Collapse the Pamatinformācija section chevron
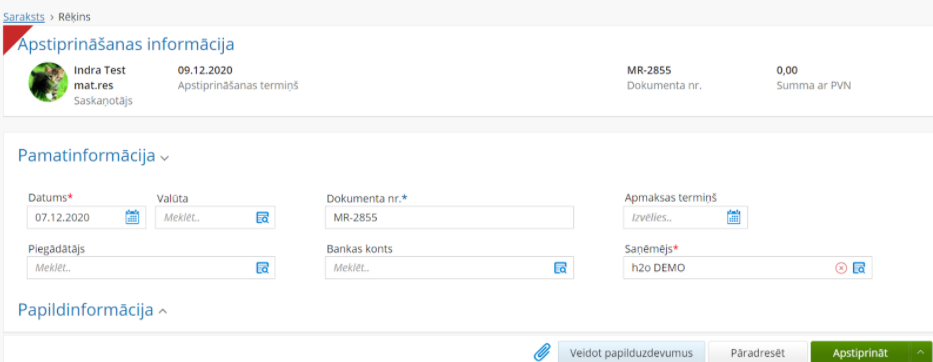 pos(165,158)
